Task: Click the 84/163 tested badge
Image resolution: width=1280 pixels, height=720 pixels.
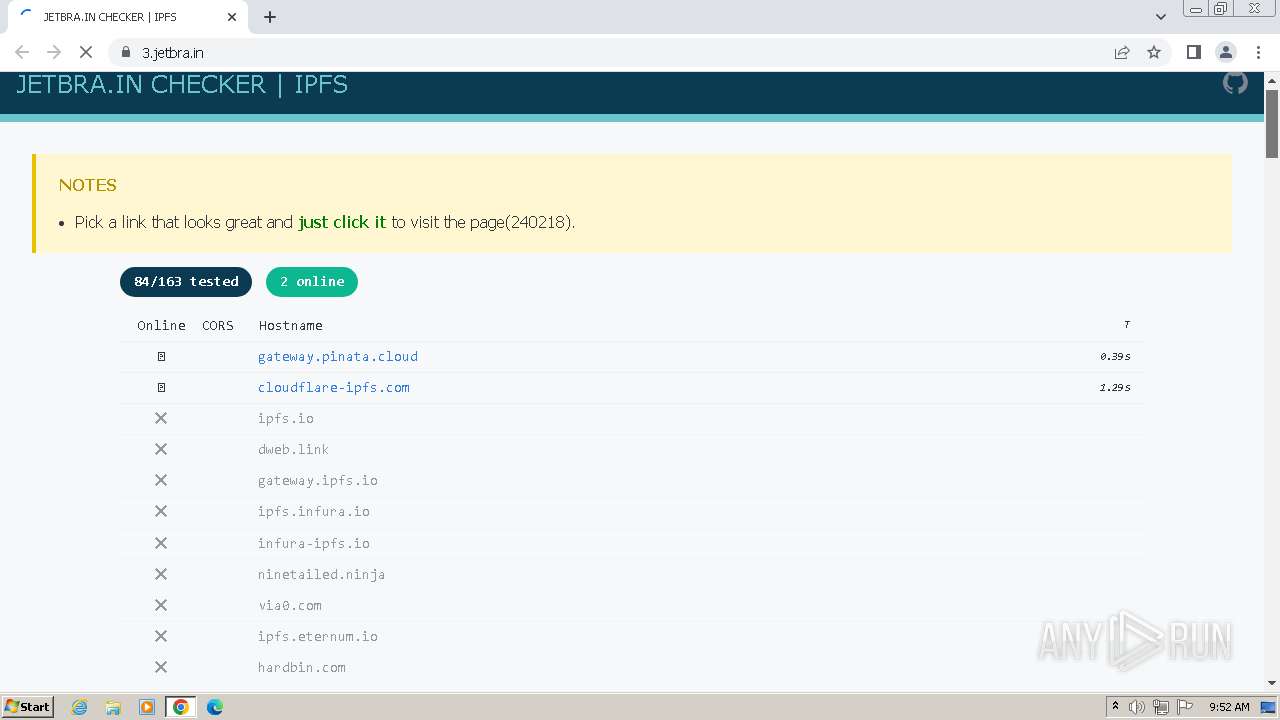Action: click(x=186, y=282)
